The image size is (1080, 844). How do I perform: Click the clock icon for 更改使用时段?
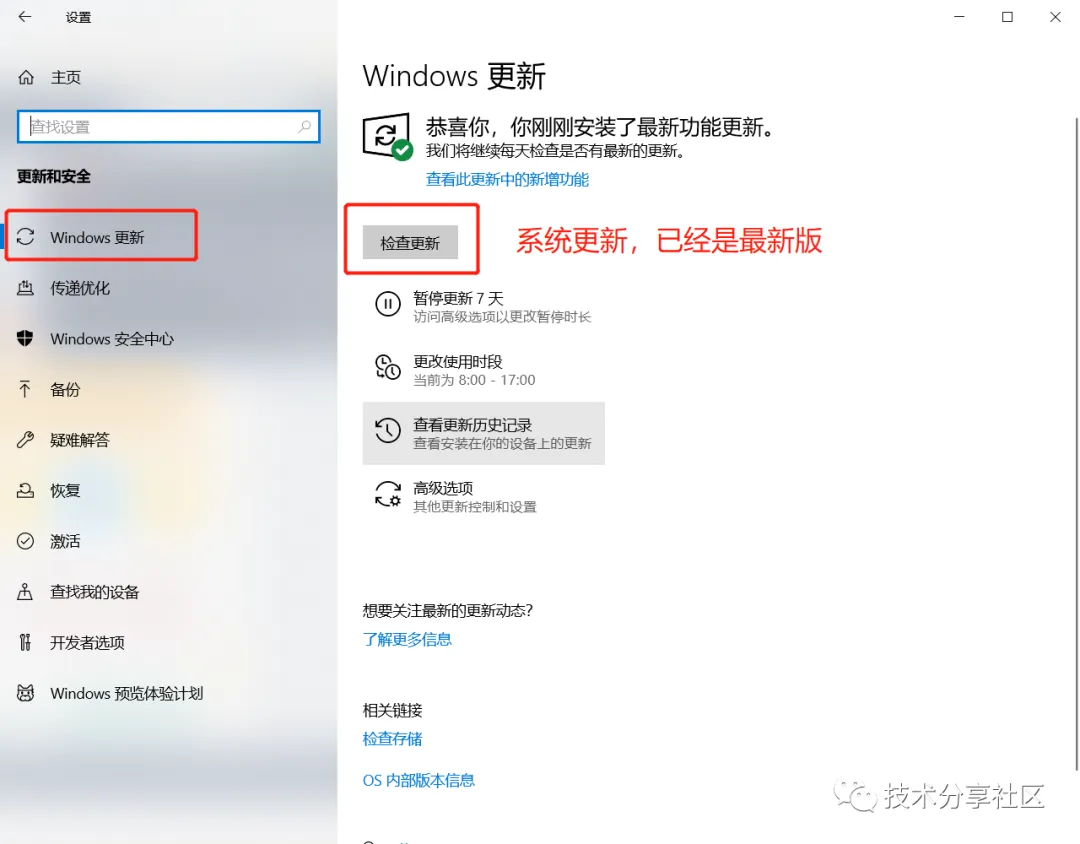[388, 367]
